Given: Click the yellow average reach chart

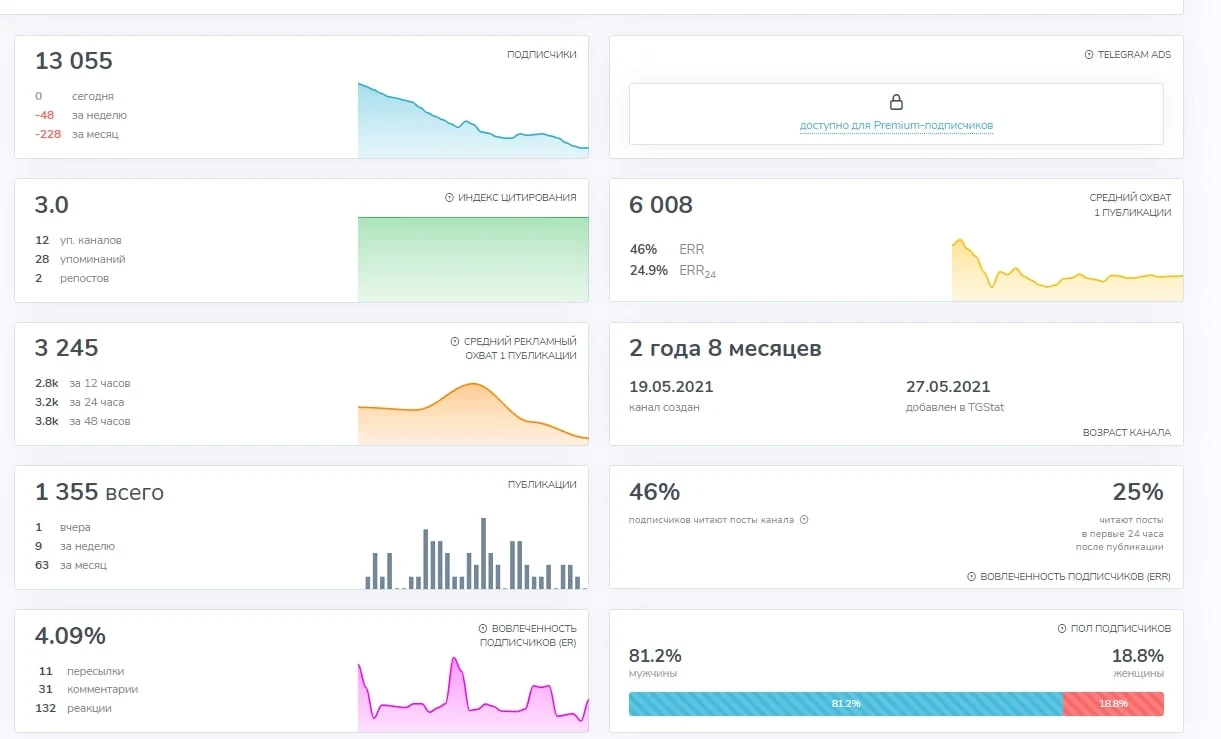Looking at the screenshot, I should tap(1067, 270).
